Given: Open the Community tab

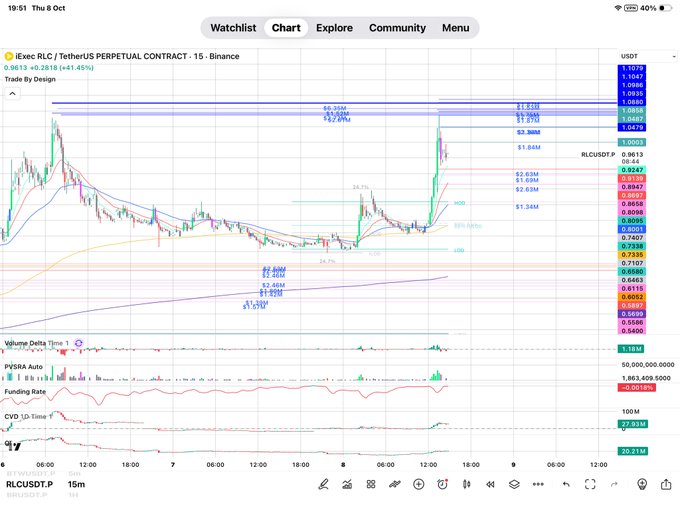Looking at the screenshot, I should pos(397,28).
